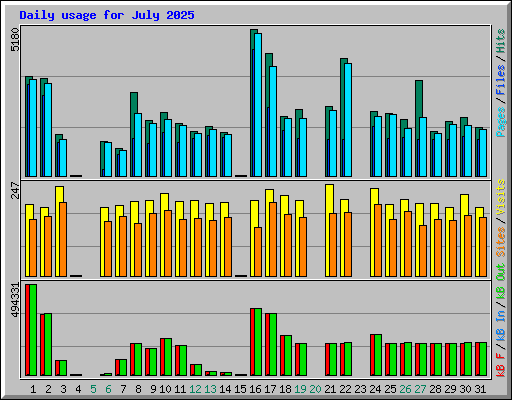Select day 15 on the x-axis
This screenshot has height=400, width=512.
pyautogui.click(x=240, y=389)
